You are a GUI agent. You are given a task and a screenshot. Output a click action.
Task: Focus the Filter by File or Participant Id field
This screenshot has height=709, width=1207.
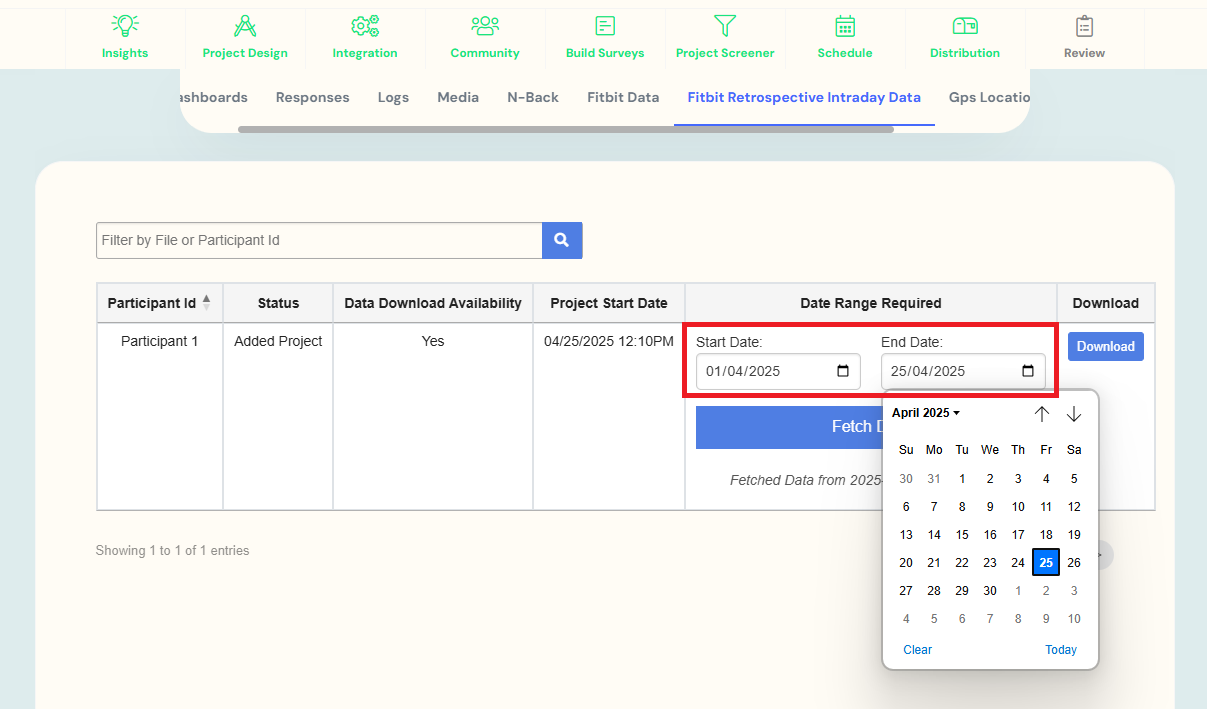[319, 240]
